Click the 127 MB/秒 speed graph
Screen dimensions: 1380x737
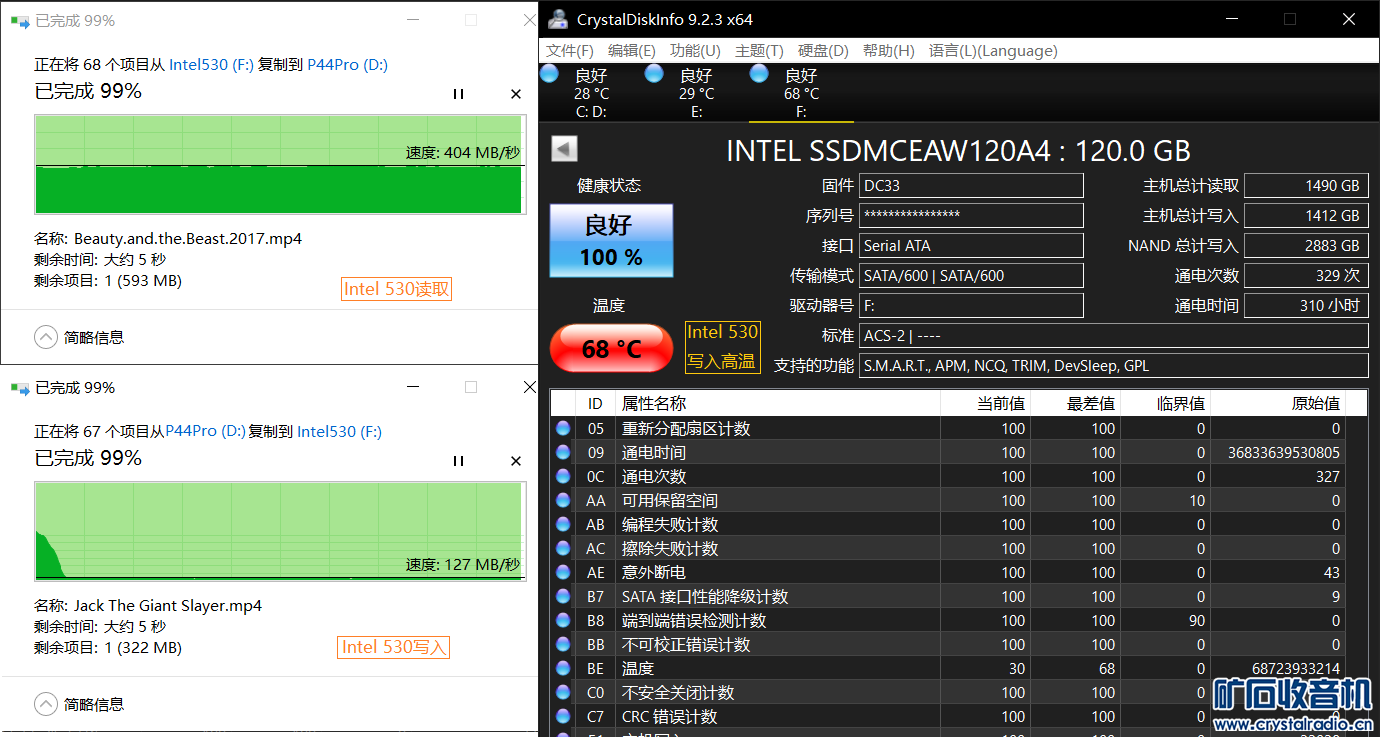(x=279, y=531)
